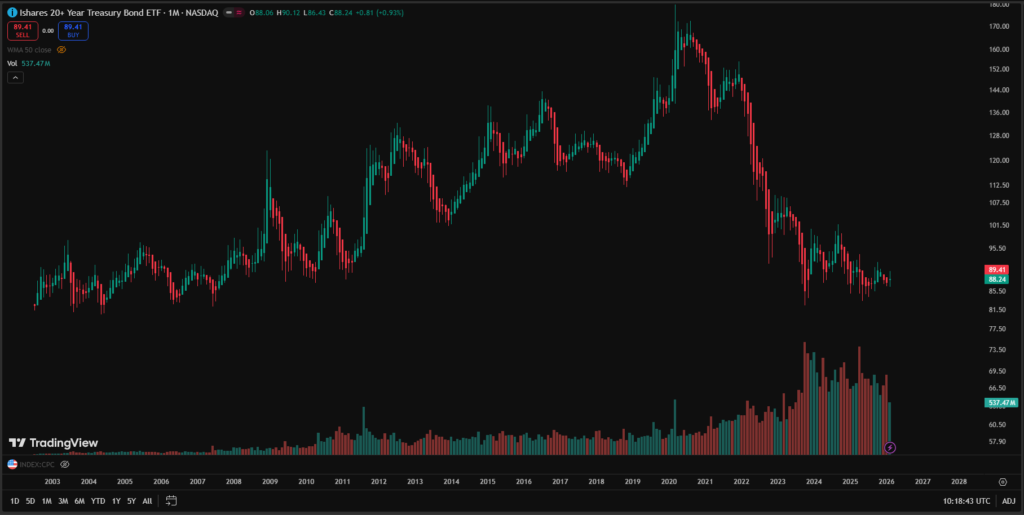The width and height of the screenshot is (1024, 515).
Task: Click the US flag icon for INDEX:CPC
Action: coord(12,464)
